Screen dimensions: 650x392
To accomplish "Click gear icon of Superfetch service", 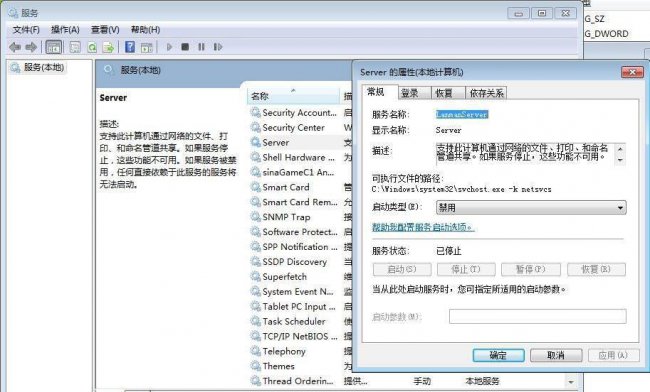I will click(x=255, y=277).
